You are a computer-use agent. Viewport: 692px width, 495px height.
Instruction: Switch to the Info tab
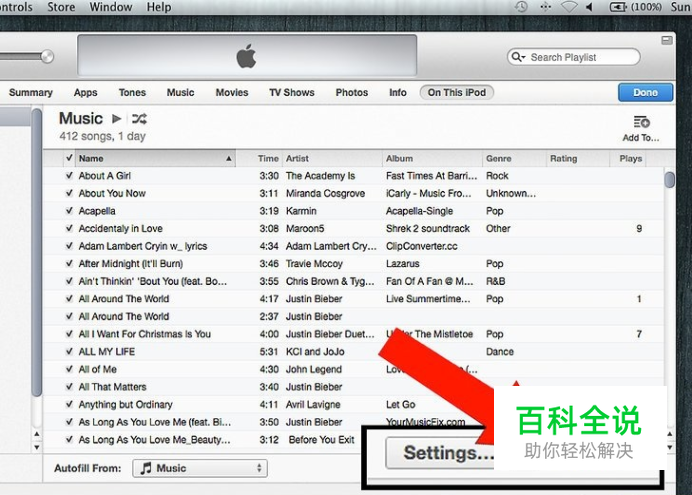[398, 93]
